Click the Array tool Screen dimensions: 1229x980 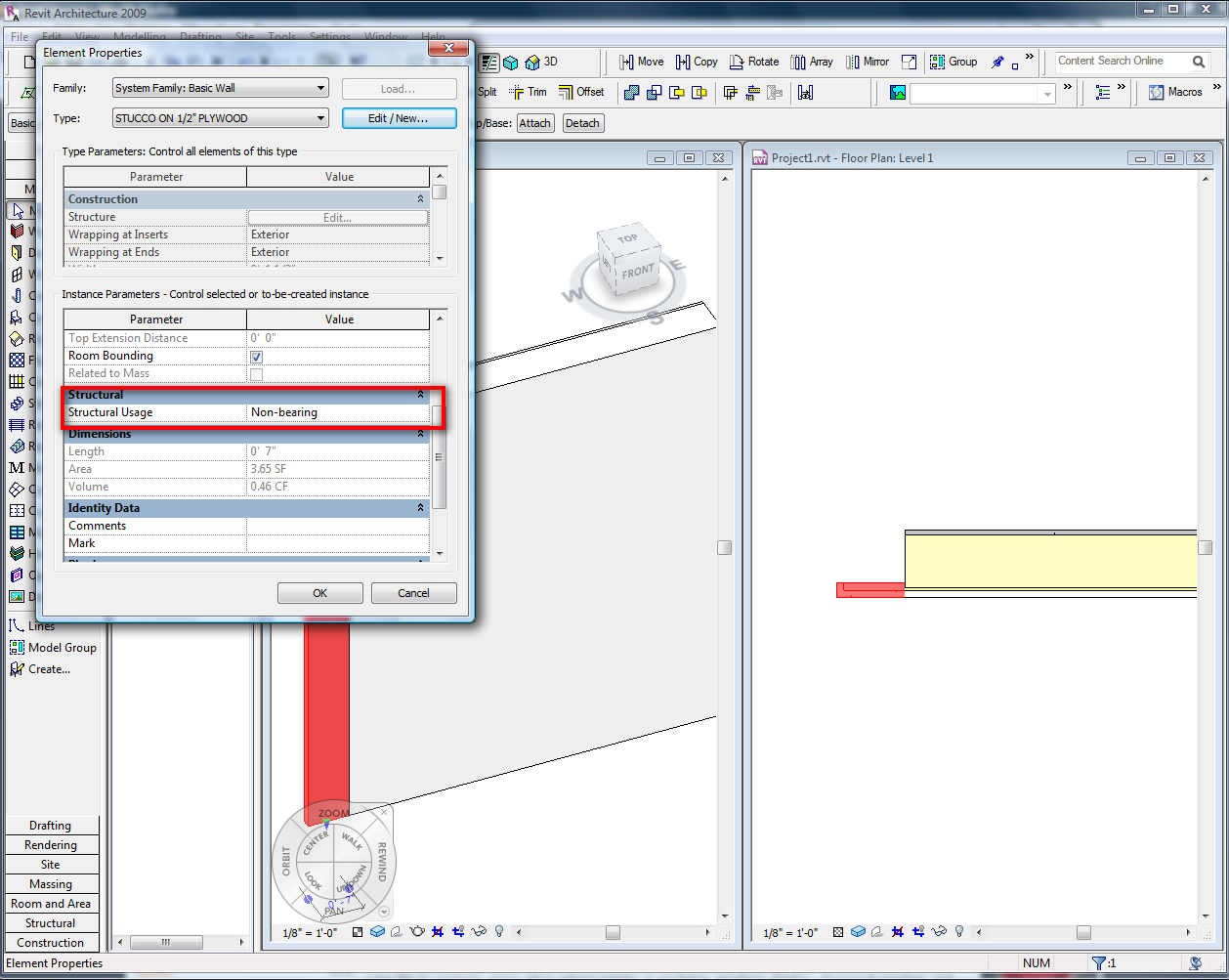coord(811,62)
